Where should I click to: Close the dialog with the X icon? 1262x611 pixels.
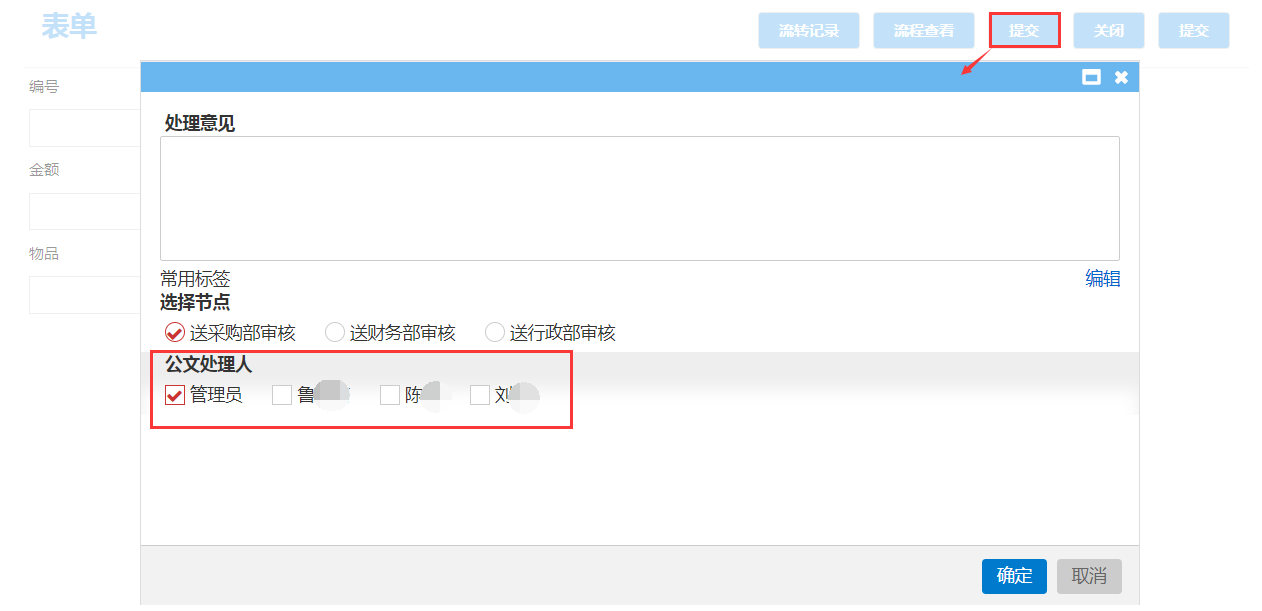(1121, 77)
